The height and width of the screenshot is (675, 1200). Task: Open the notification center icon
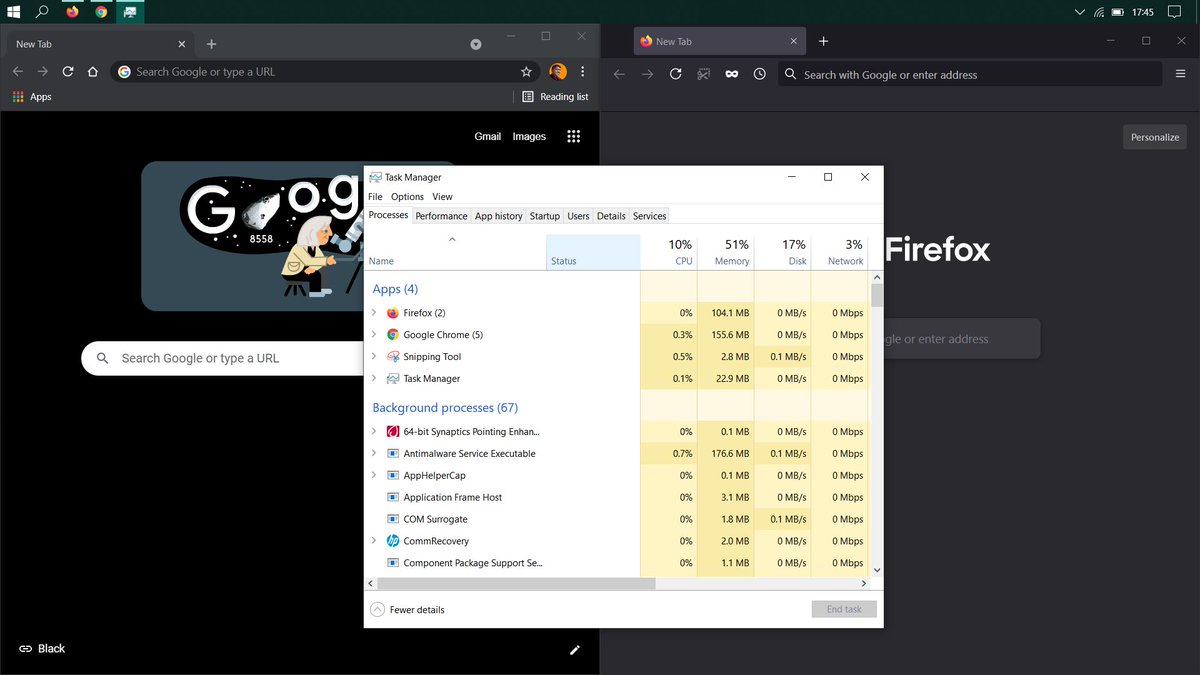coord(1174,12)
